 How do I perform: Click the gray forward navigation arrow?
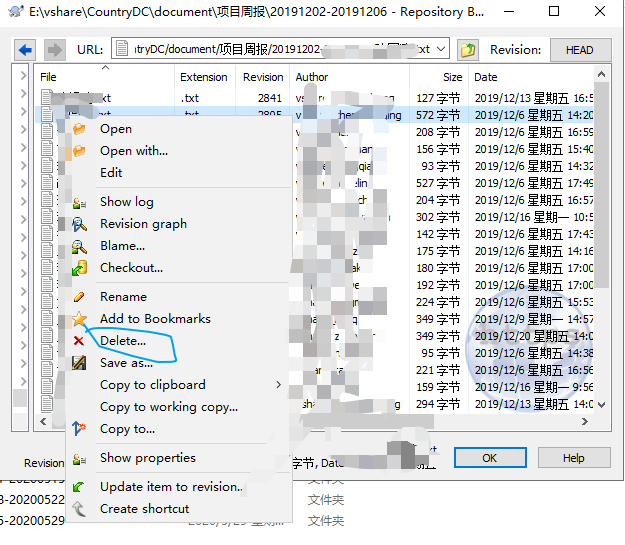[x=54, y=50]
